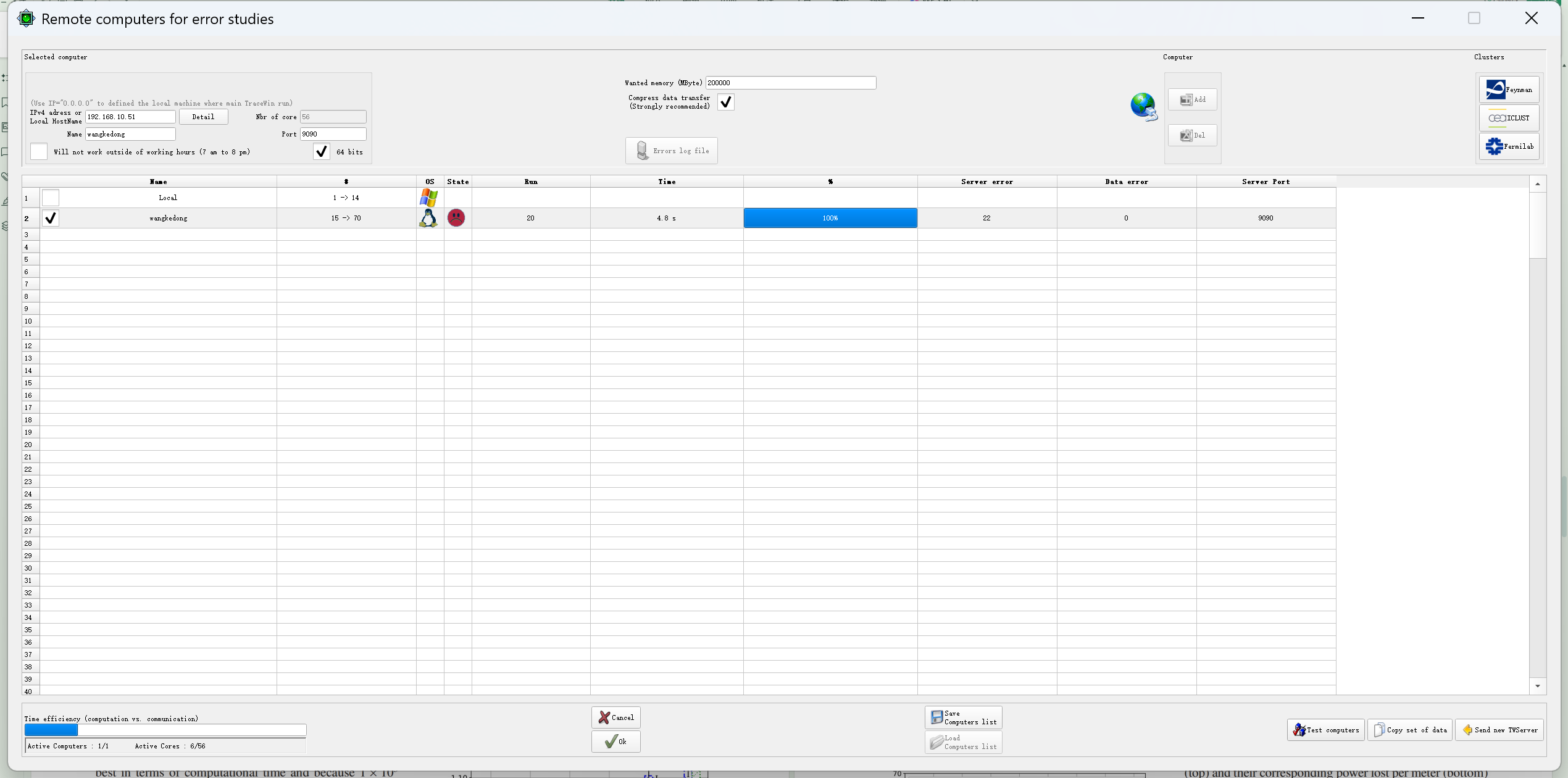Click the globe network icon
Viewport: 1568px width, 778px height.
[1143, 106]
